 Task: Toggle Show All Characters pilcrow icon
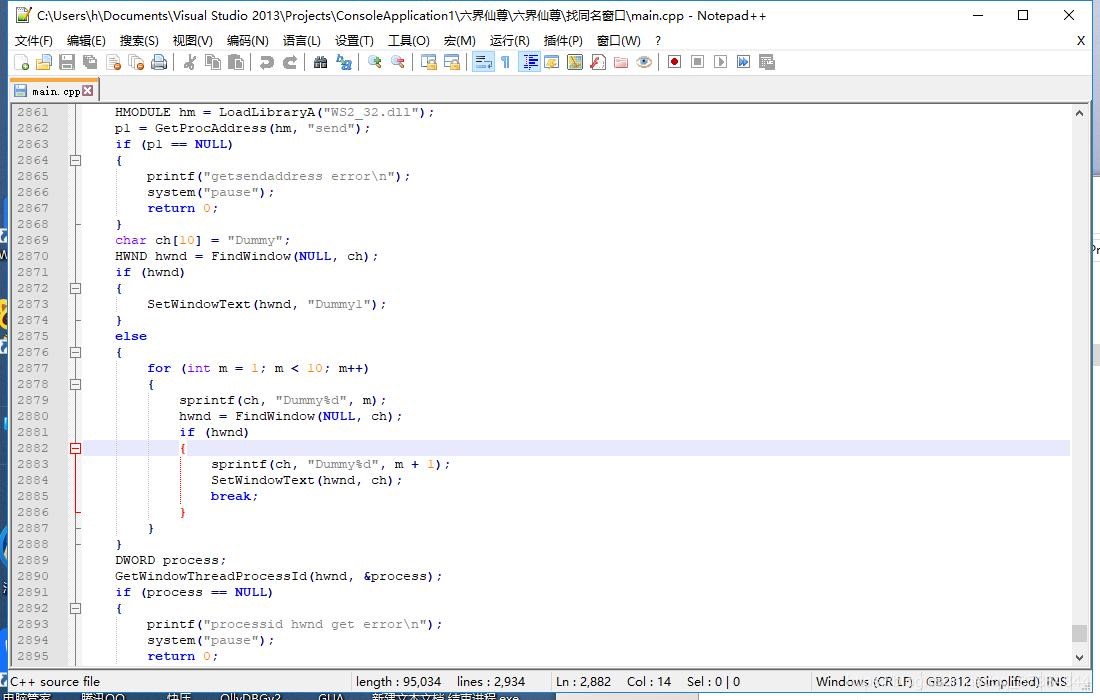pos(505,62)
